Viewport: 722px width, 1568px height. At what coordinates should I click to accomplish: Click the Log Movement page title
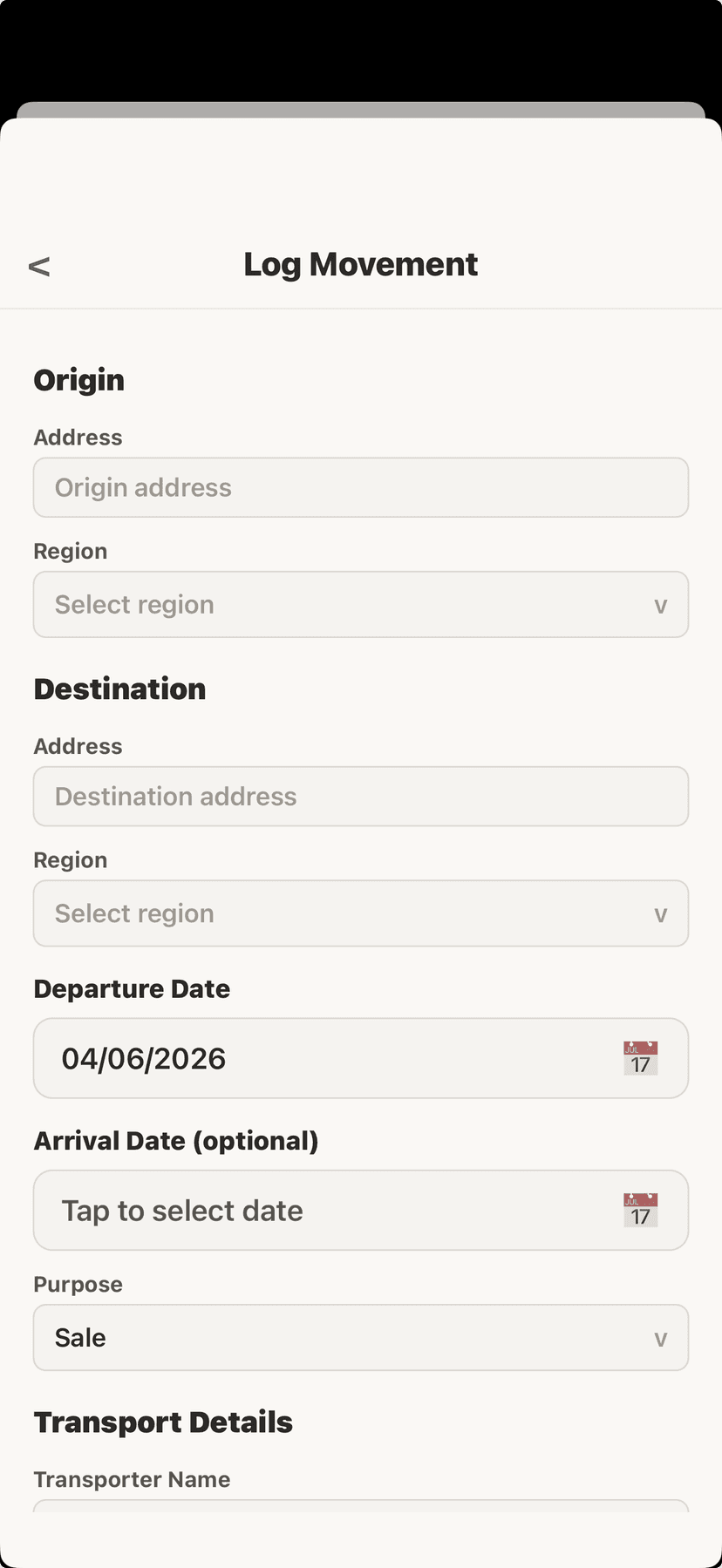[x=360, y=264]
